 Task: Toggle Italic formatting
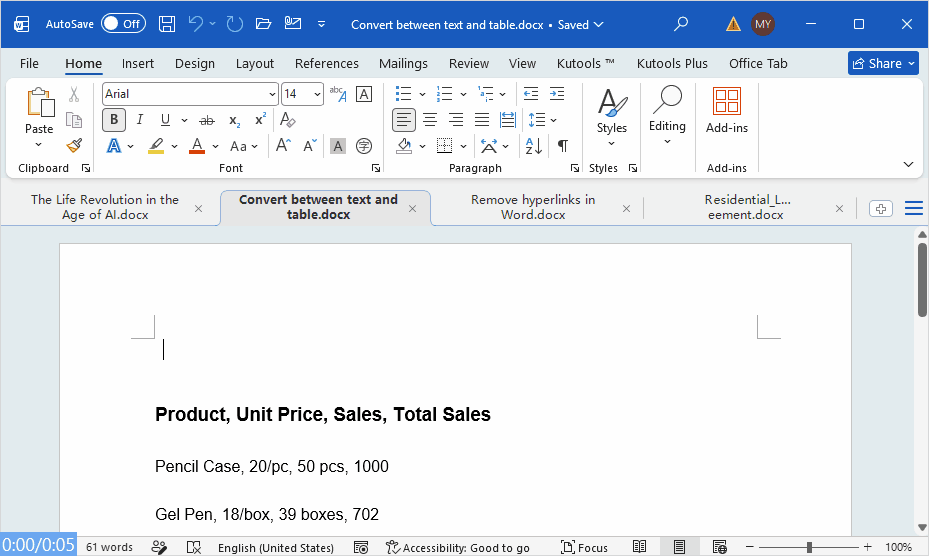(x=140, y=120)
